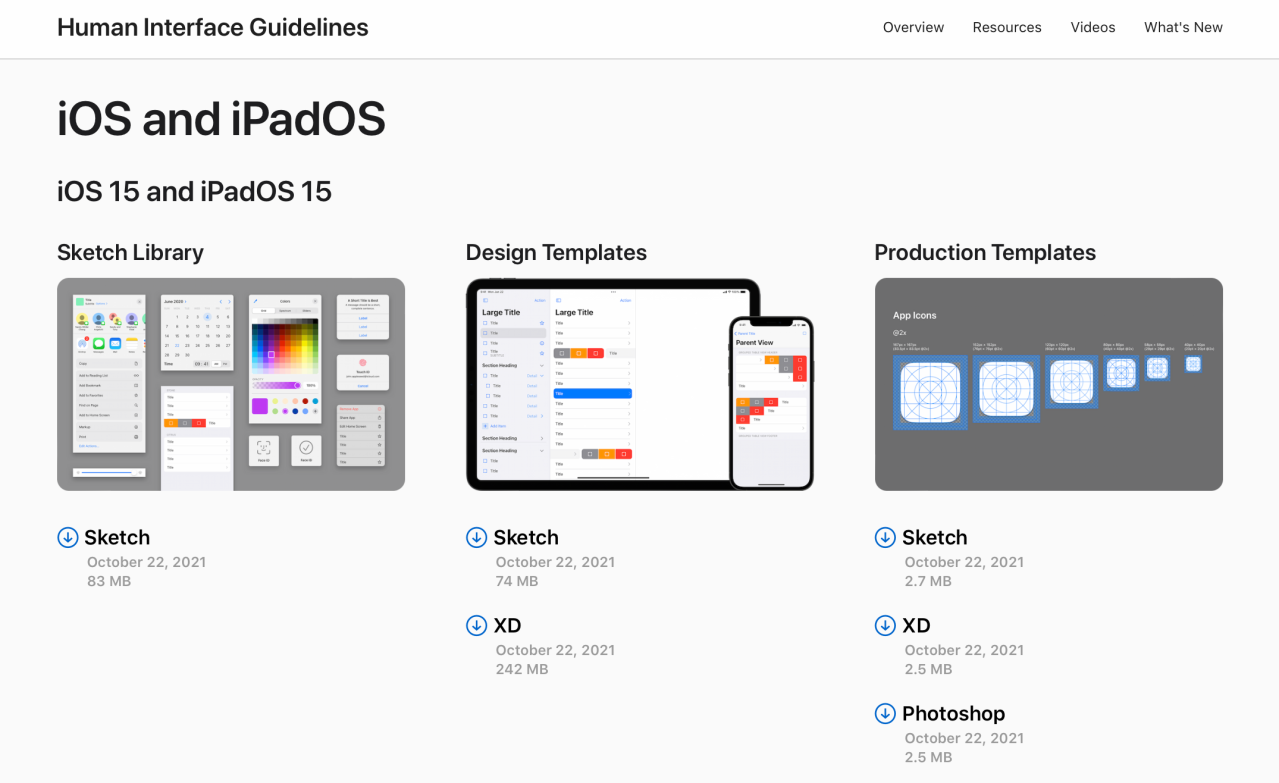Screen dimensions: 1279x783
Task: Click the Production Templates App Icons image
Action: click(x=1049, y=384)
